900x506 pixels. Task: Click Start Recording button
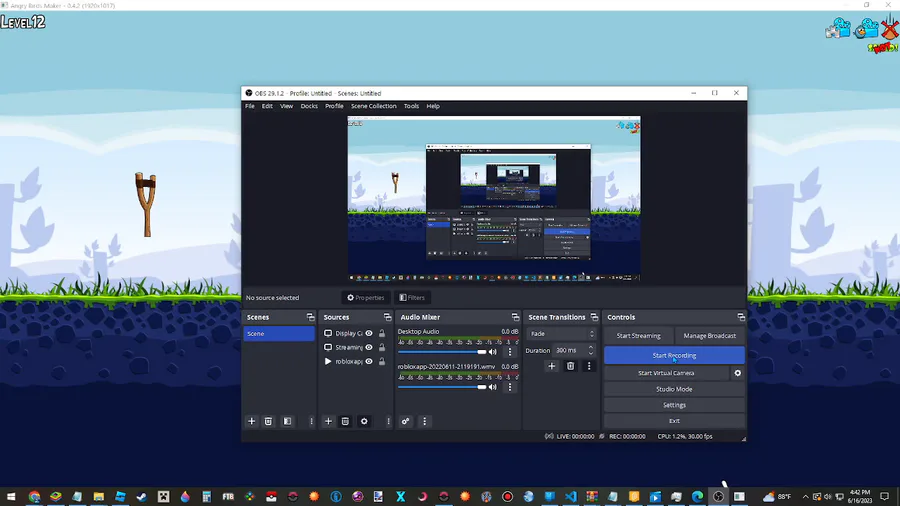click(x=674, y=356)
